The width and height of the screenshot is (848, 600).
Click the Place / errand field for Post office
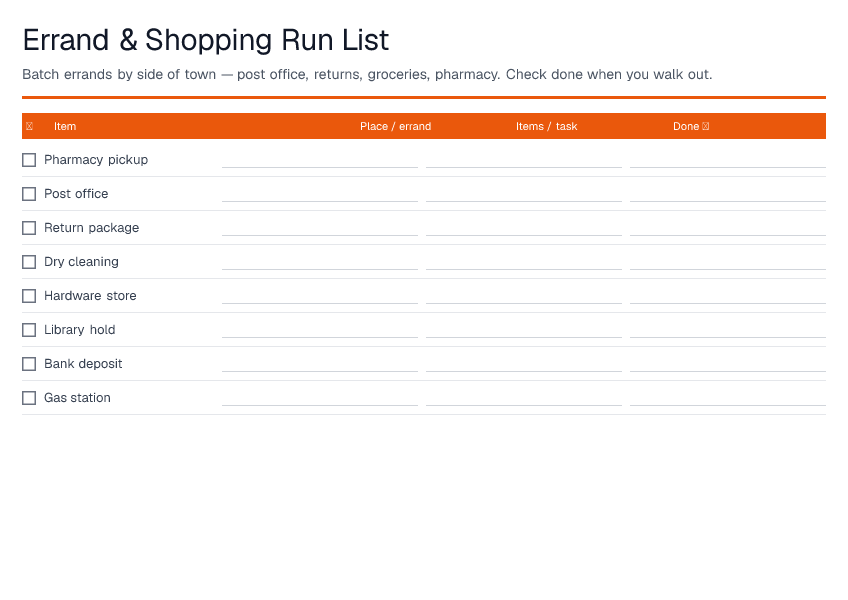[x=320, y=194]
